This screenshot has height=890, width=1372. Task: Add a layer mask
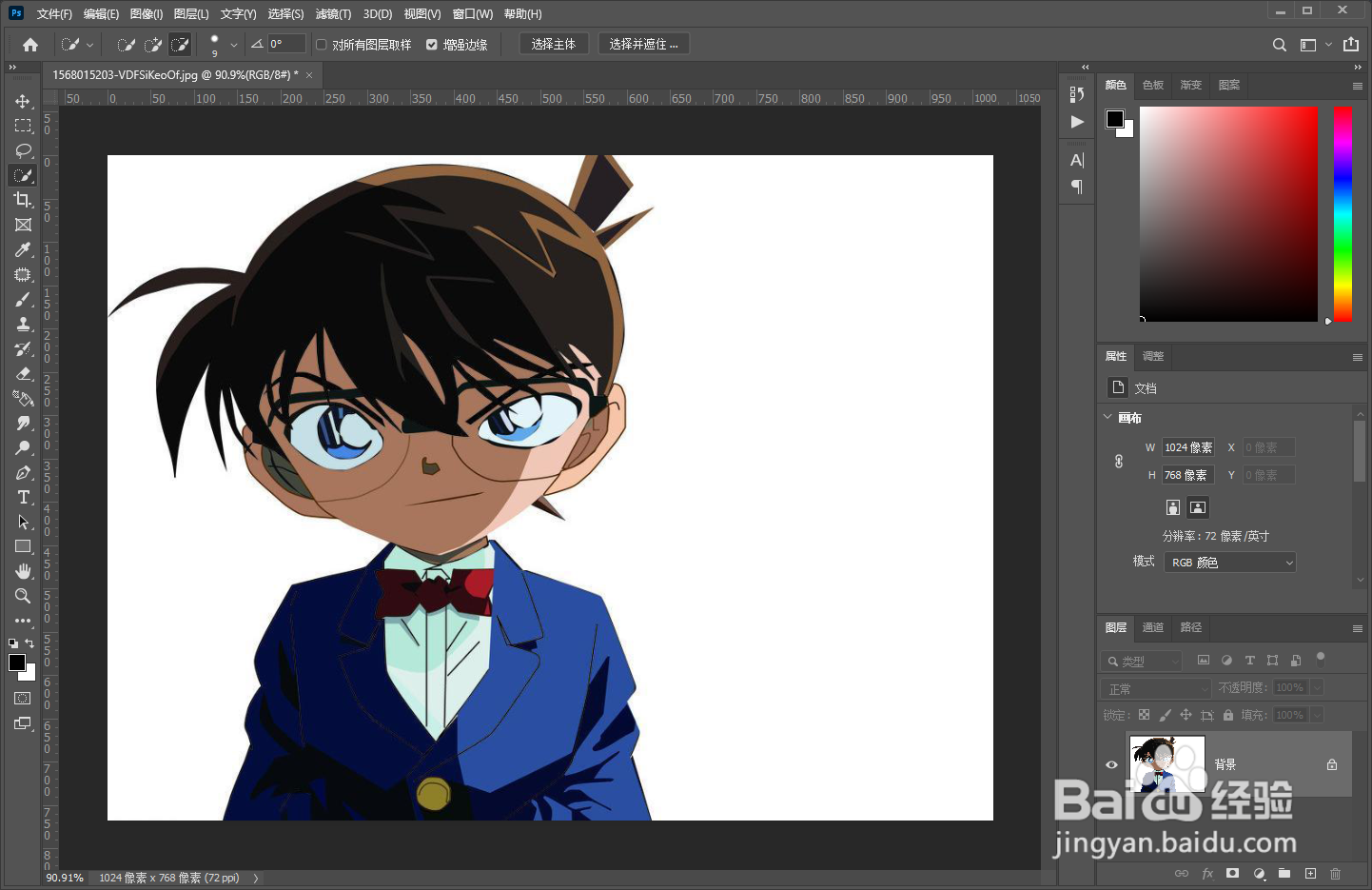[1233, 873]
